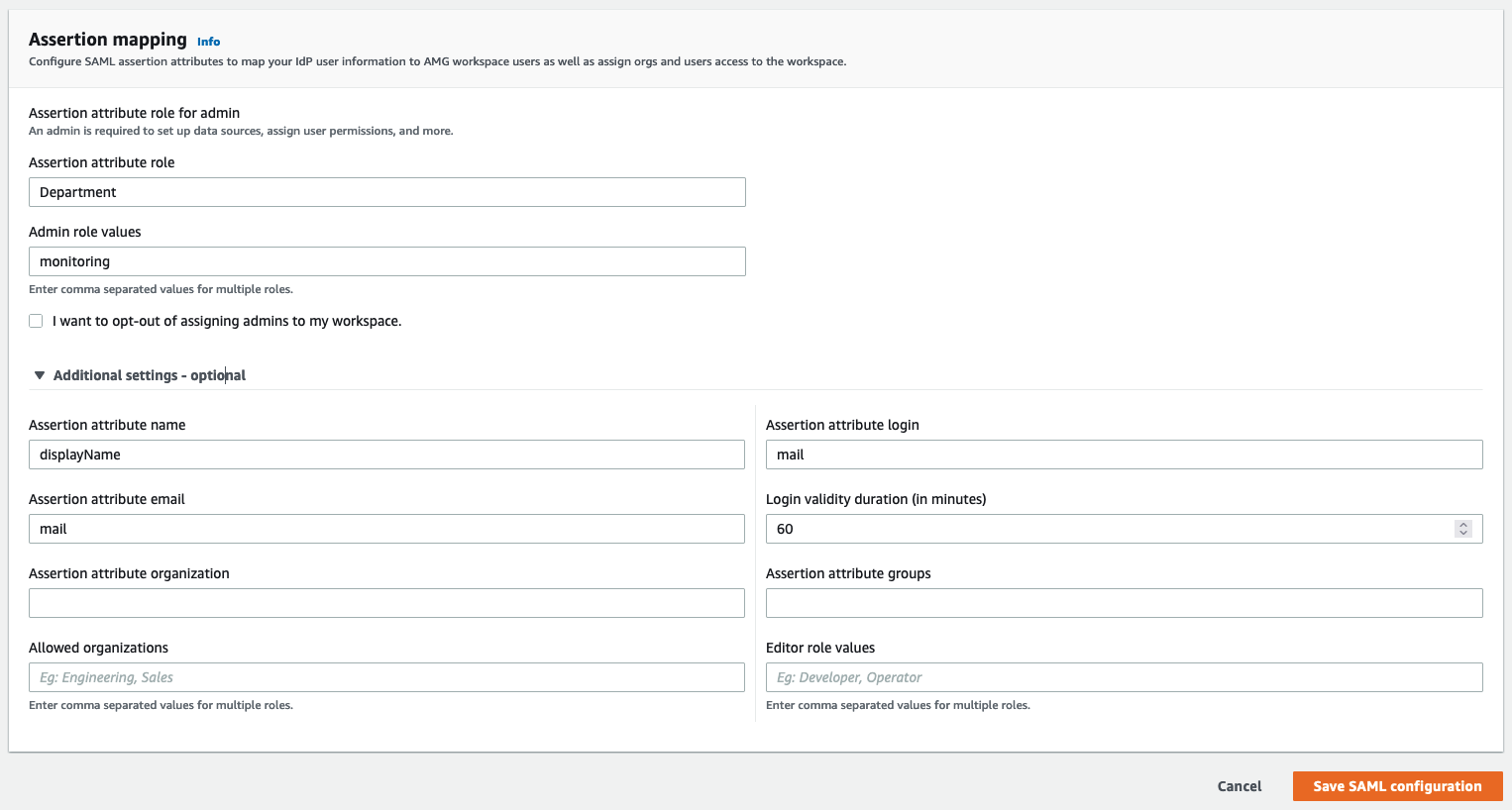The image size is (1512, 810).
Task: Click the Admin role values field containing monitoring
Action: pyautogui.click(x=387, y=261)
